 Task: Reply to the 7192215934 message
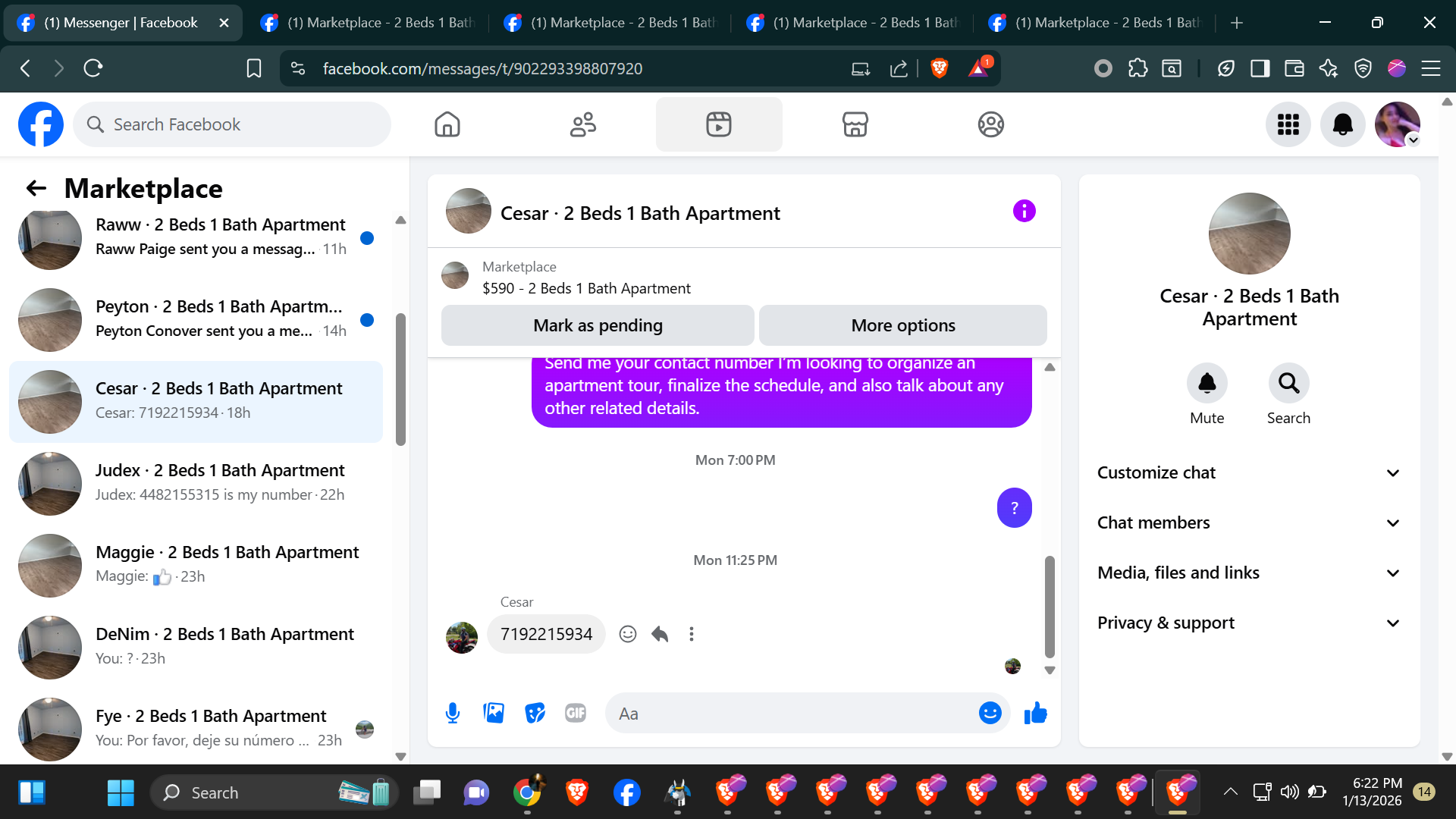click(660, 634)
